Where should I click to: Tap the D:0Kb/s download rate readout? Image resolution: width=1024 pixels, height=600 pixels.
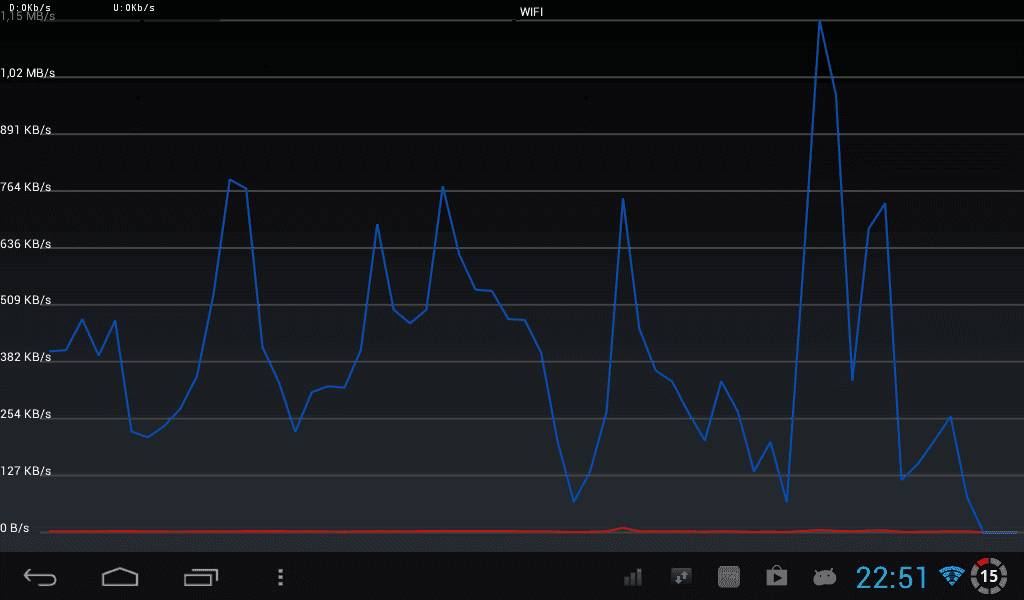(30, 8)
